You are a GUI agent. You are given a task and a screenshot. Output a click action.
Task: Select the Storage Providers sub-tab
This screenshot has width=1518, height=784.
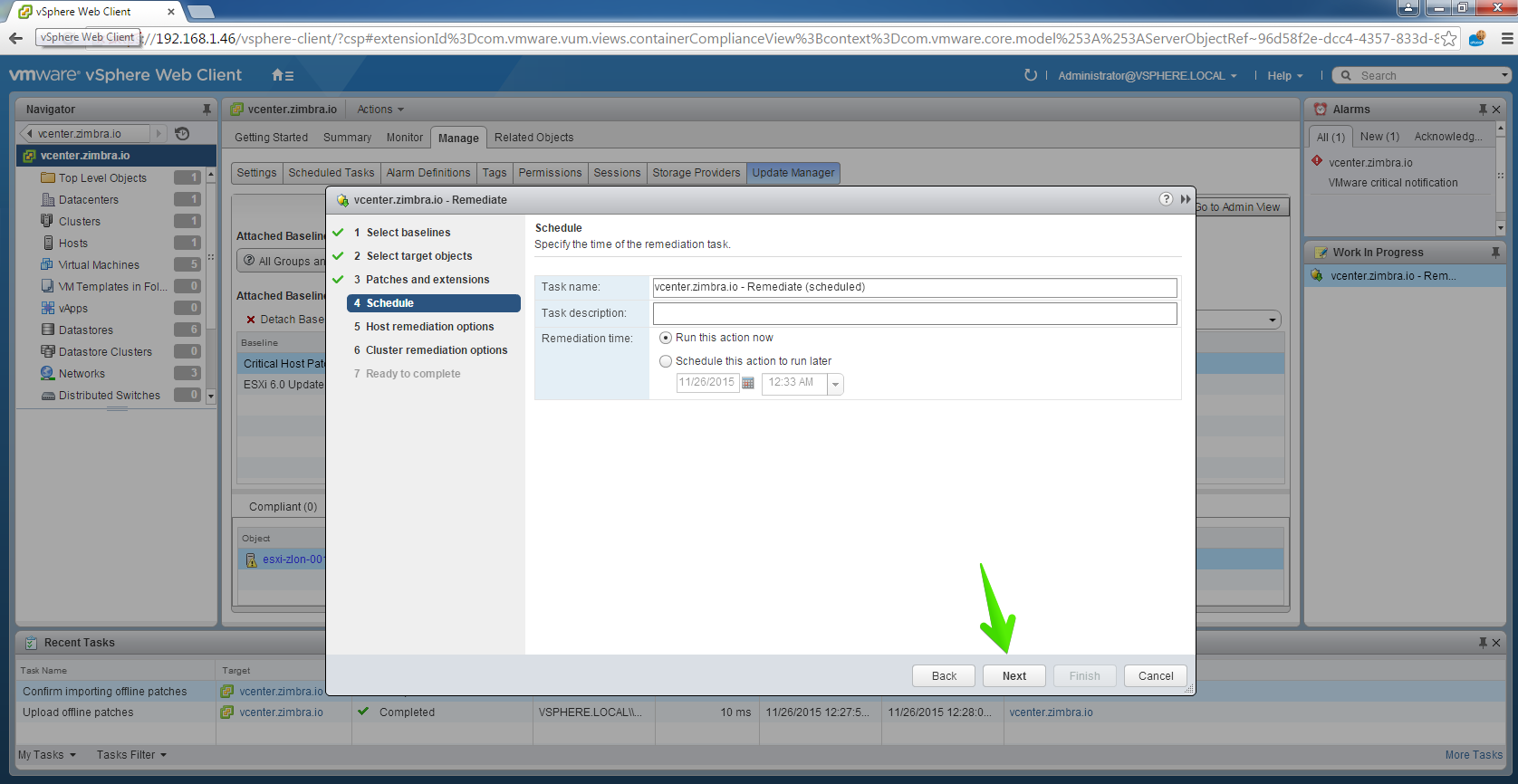pyautogui.click(x=697, y=173)
